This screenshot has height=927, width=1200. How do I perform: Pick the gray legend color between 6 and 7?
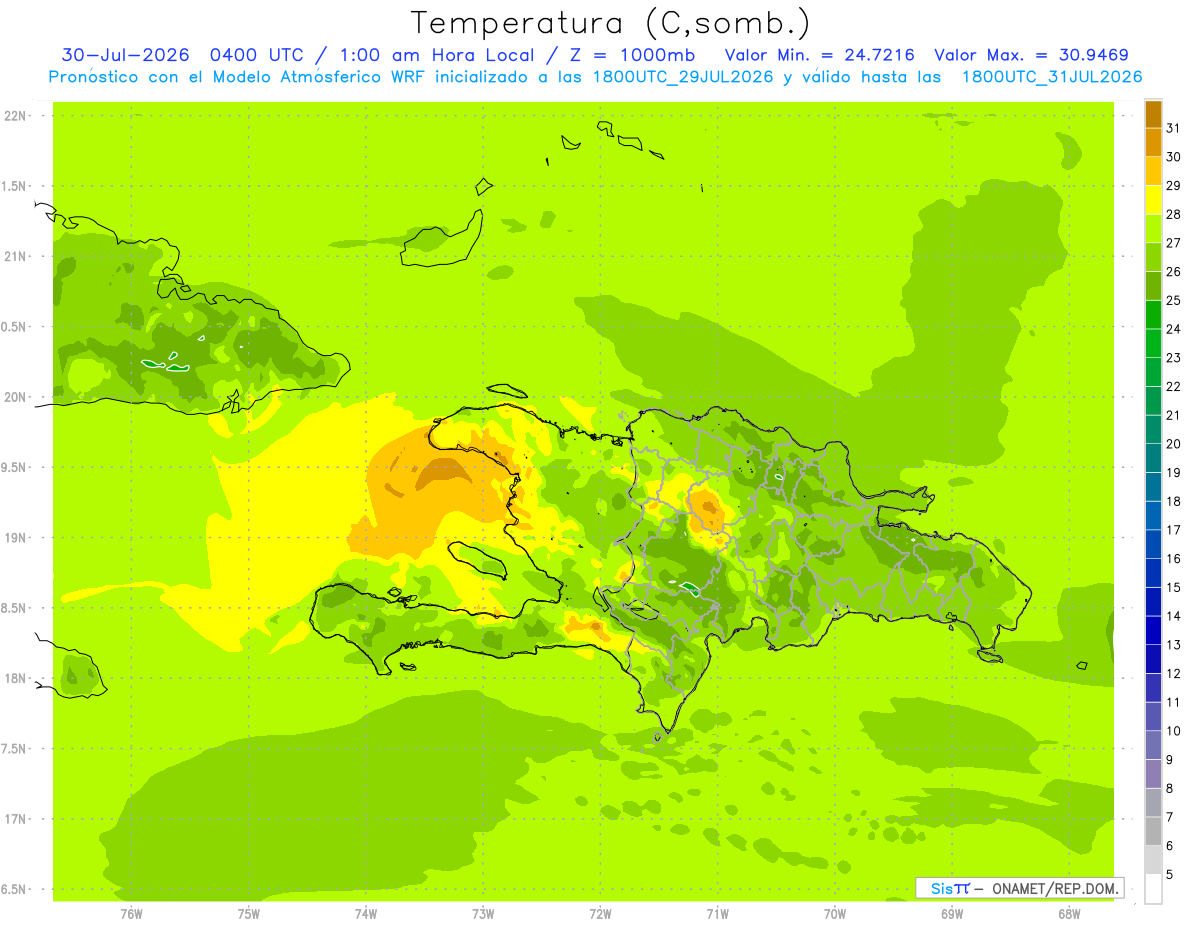[x=1153, y=831]
